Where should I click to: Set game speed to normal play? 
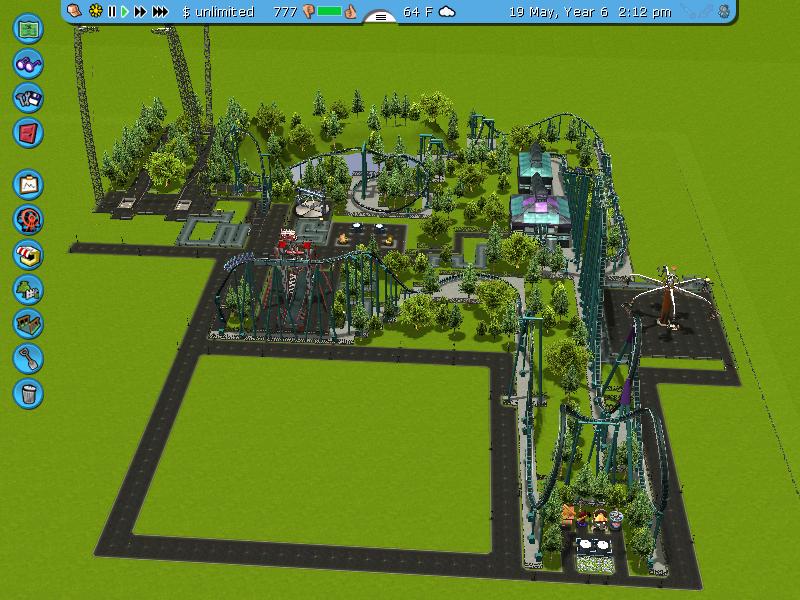pos(124,11)
